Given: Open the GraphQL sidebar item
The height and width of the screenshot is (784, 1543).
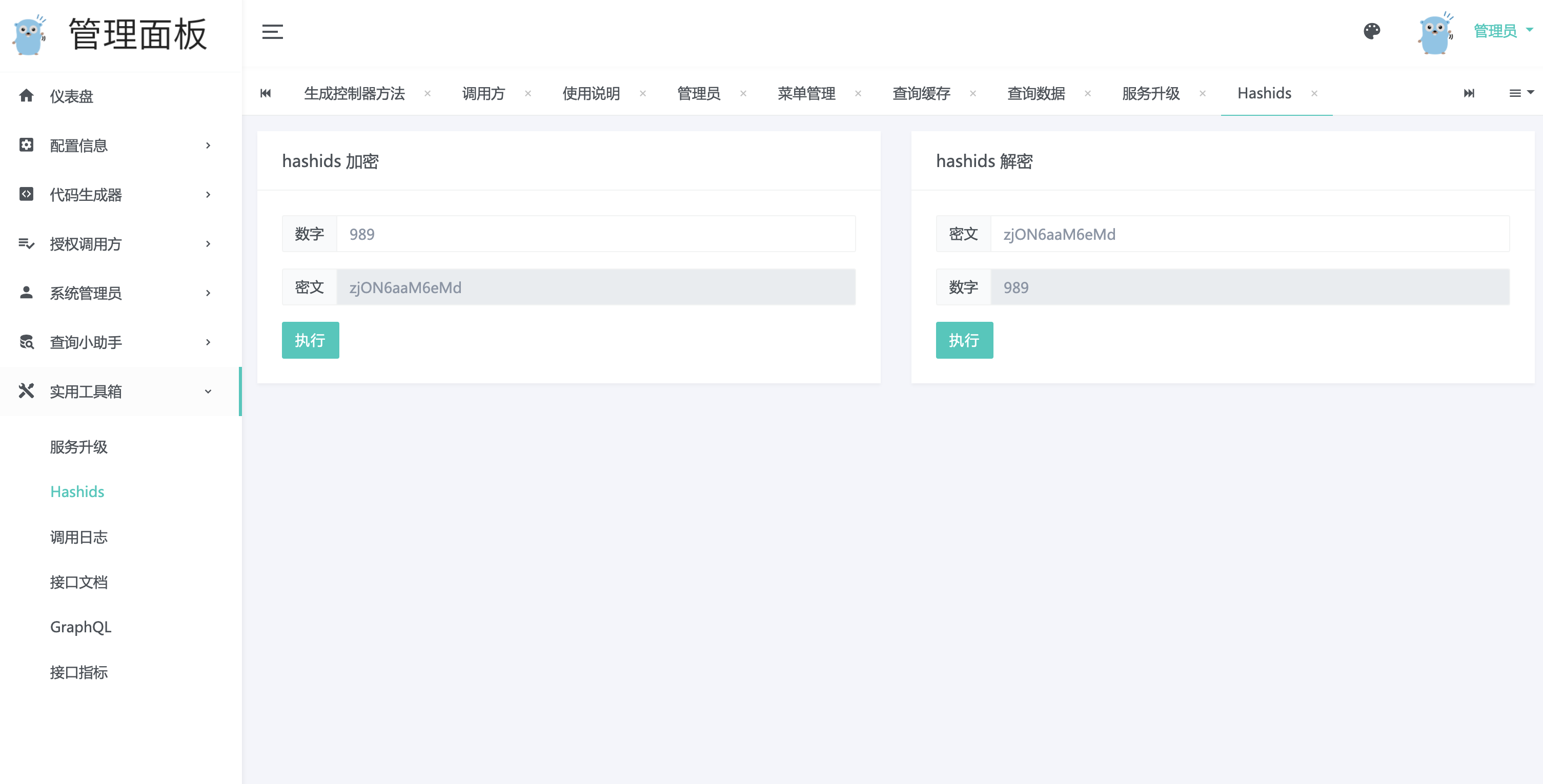Looking at the screenshot, I should 81,627.
